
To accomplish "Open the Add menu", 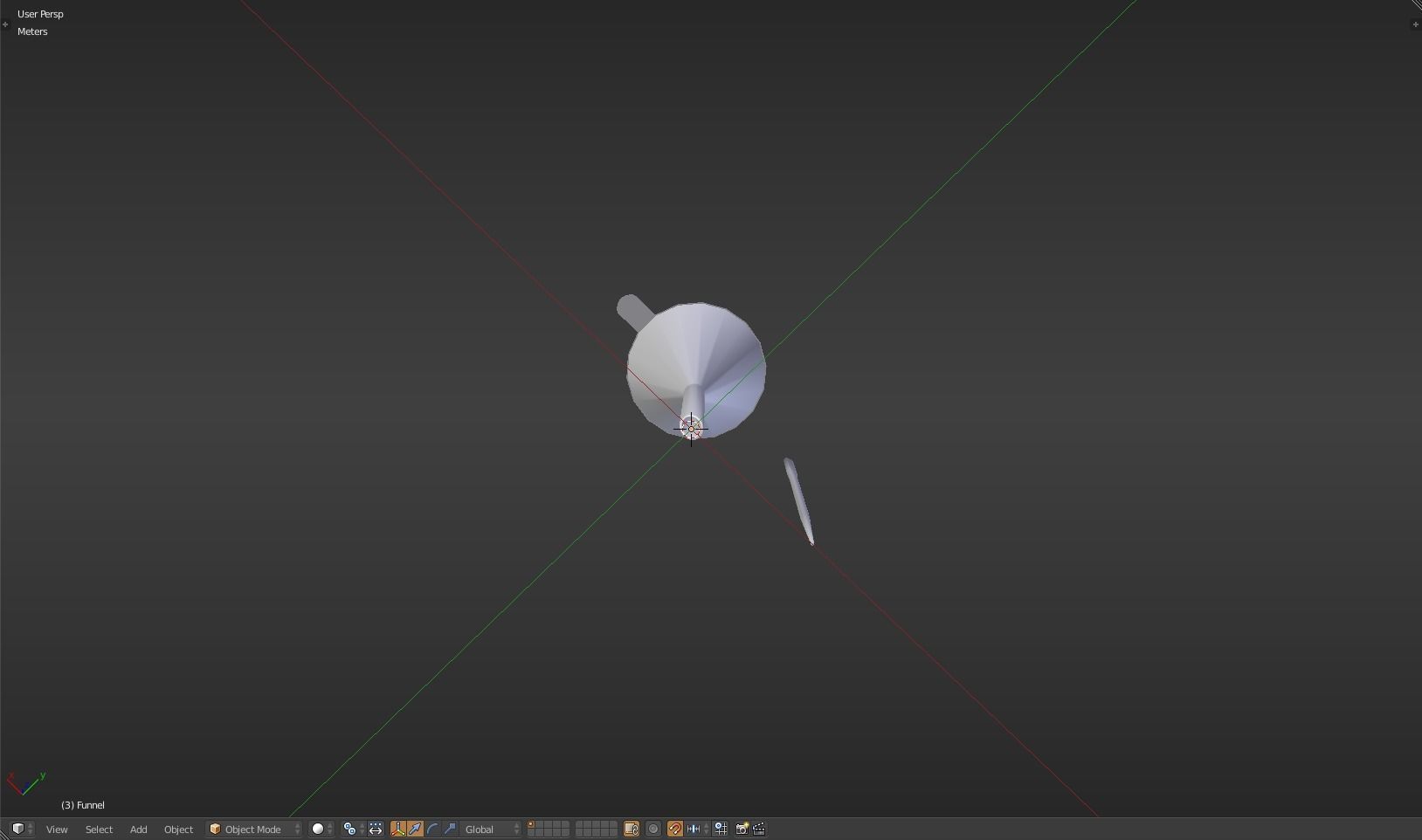I will click(138, 829).
